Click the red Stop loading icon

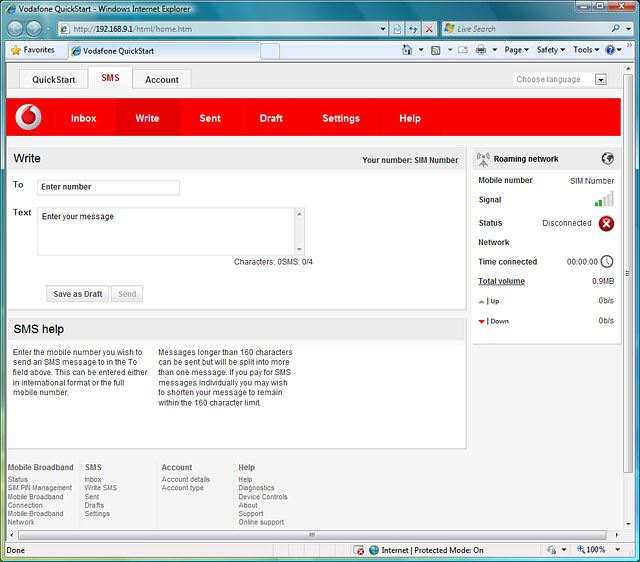pyautogui.click(x=429, y=29)
